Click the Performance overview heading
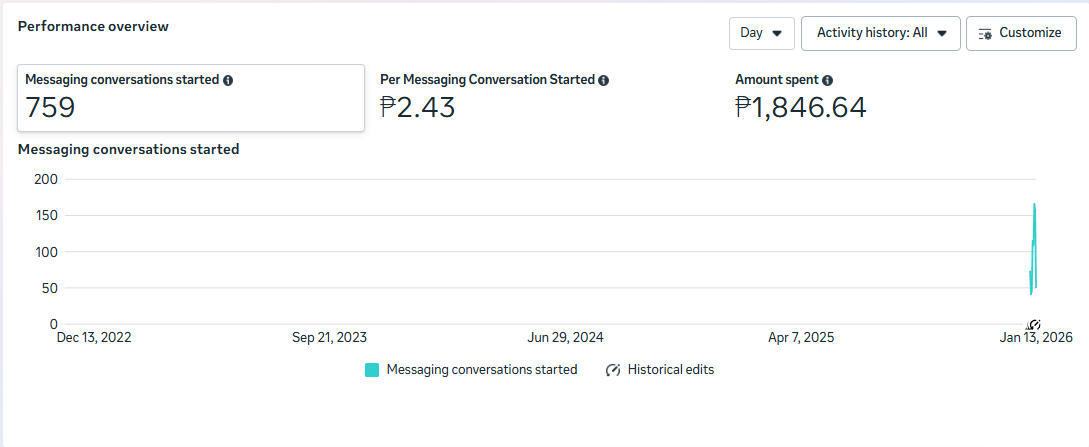Screen dimensions: 1089x447 (93, 26)
